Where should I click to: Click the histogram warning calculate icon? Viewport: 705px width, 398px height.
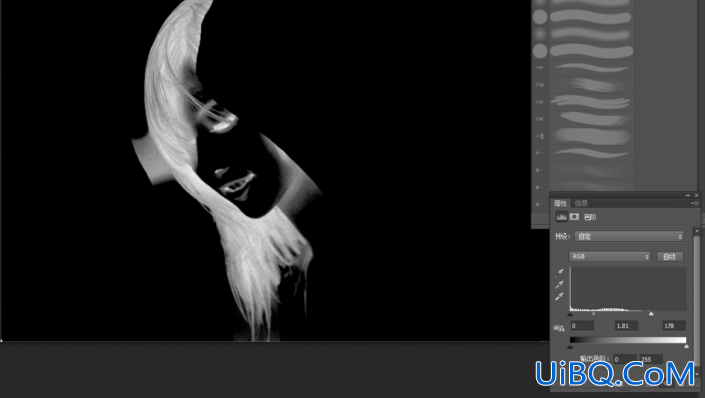tap(559, 328)
